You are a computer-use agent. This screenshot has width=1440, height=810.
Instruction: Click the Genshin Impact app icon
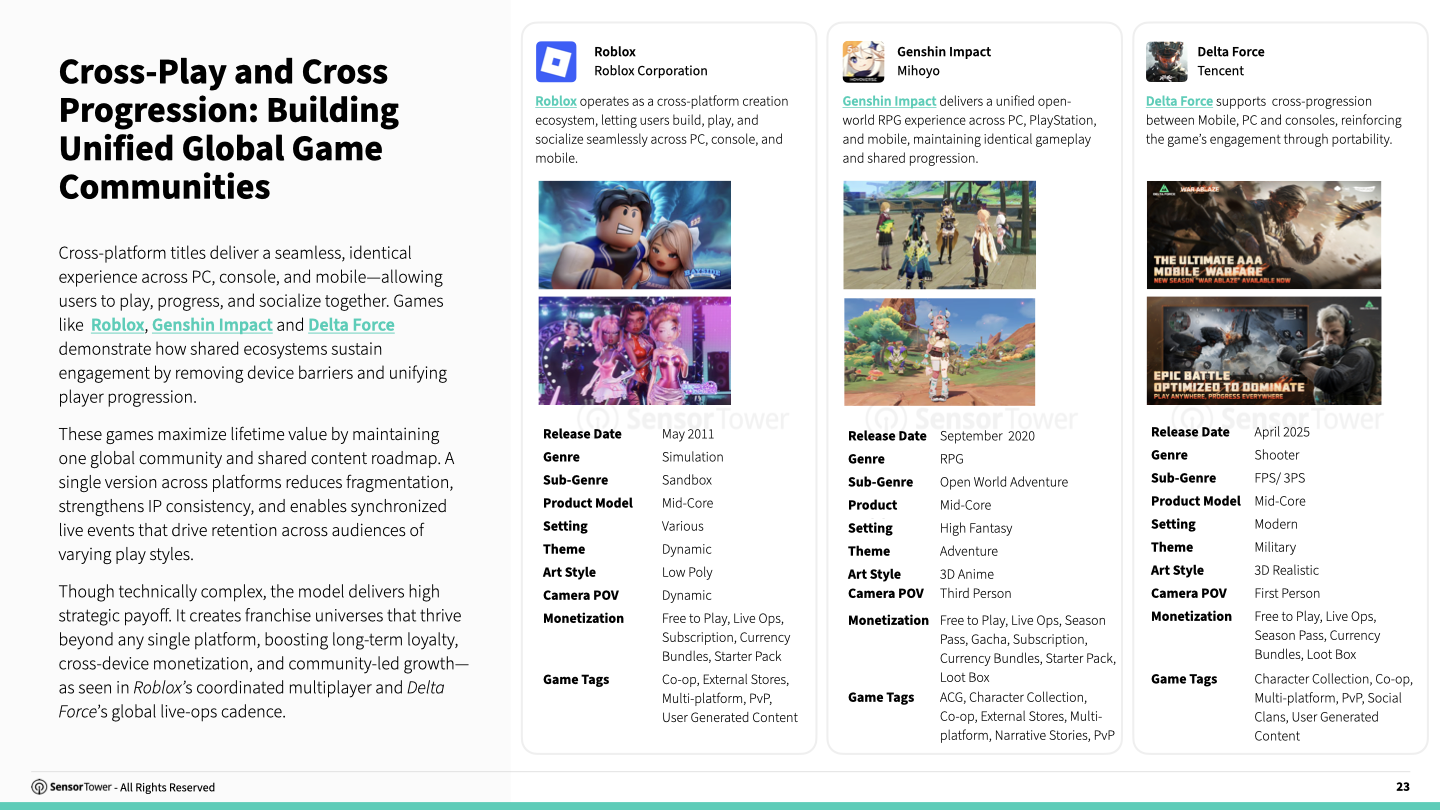click(863, 61)
